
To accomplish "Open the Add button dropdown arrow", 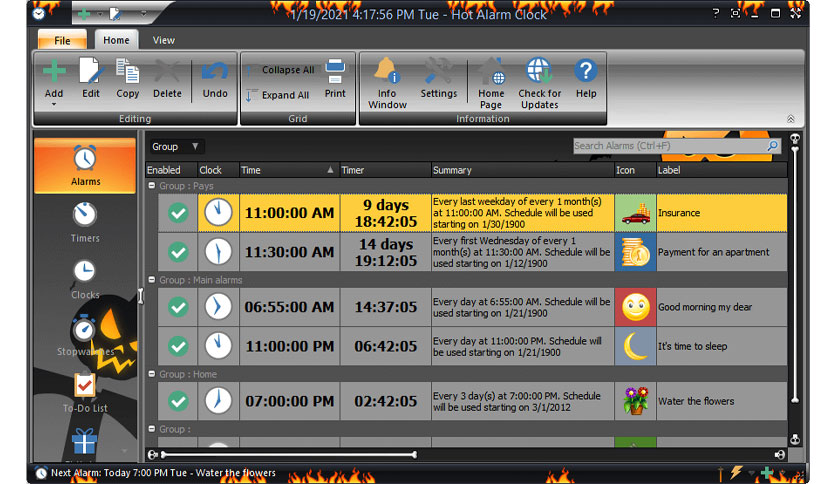I will point(53,104).
